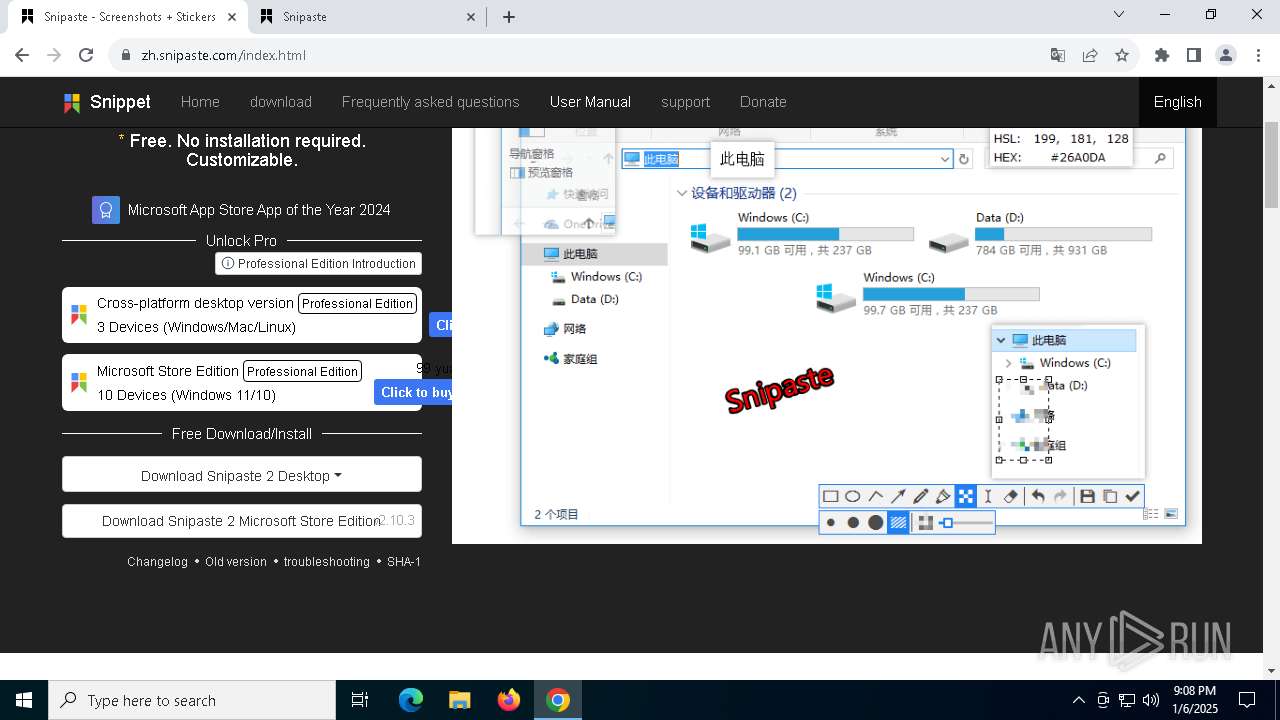Go back with the browser back arrow

[22, 55]
